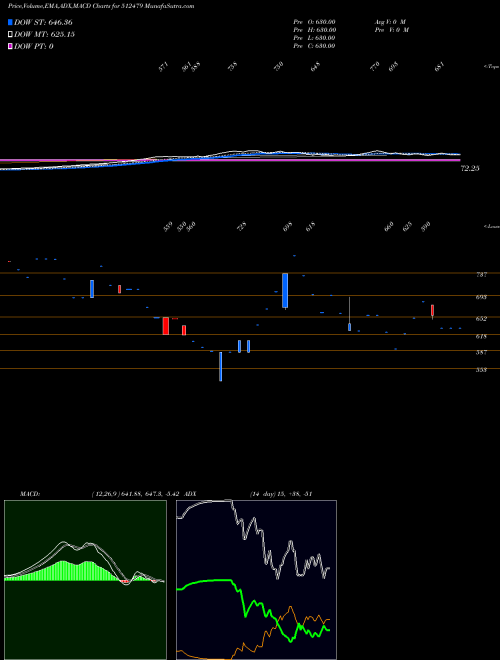Click the Pre H: 630.00 value
Viewport: 500px width, 660px height.
[x=314, y=30]
